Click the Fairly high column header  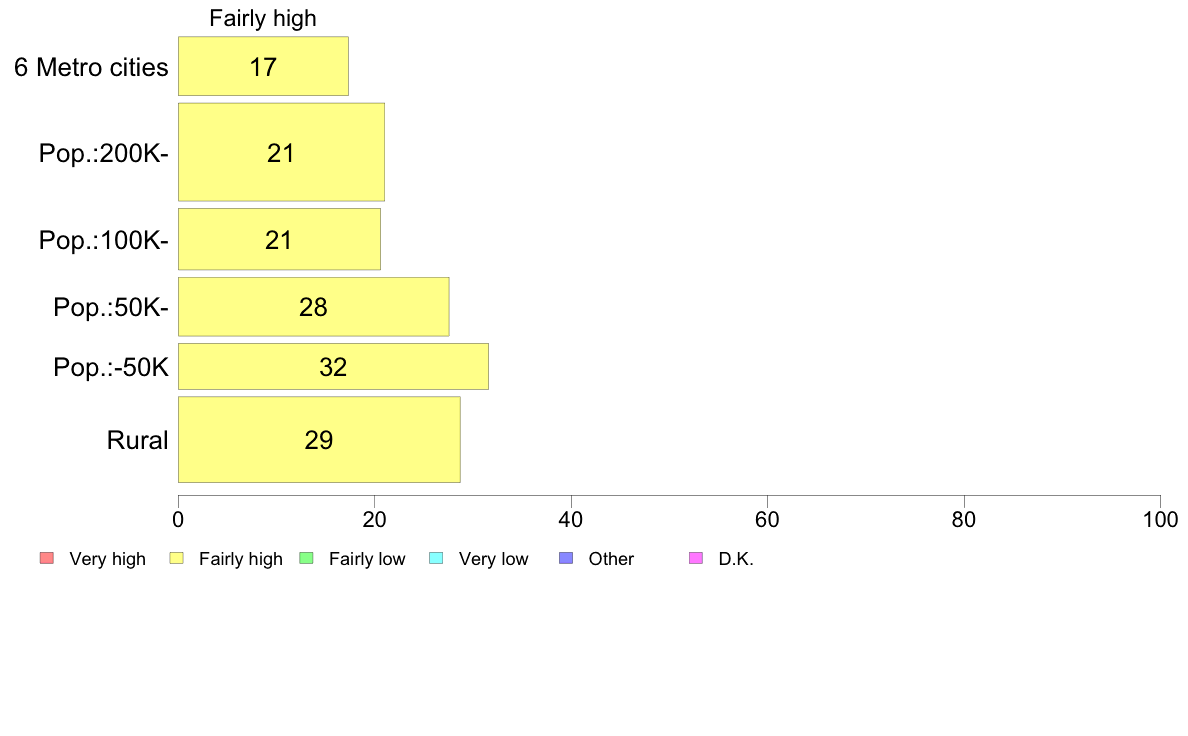(x=263, y=18)
